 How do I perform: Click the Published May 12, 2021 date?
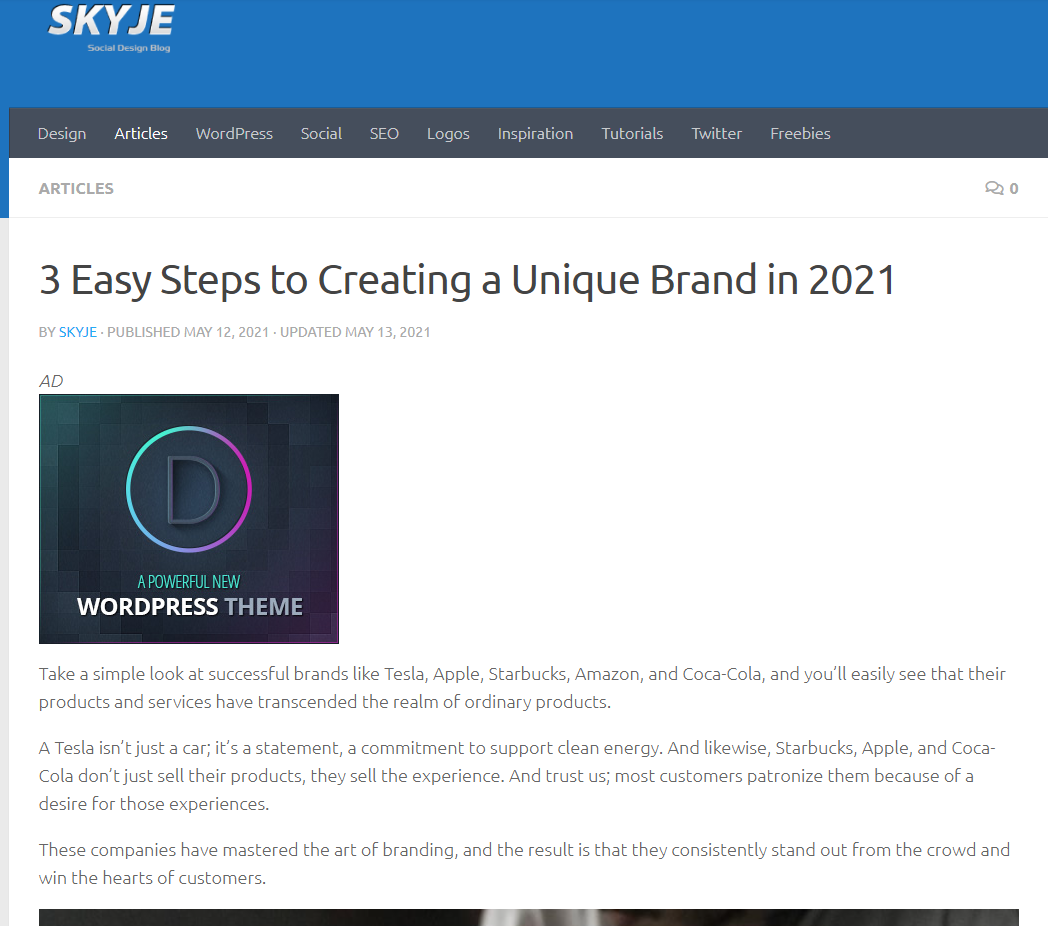[188, 332]
